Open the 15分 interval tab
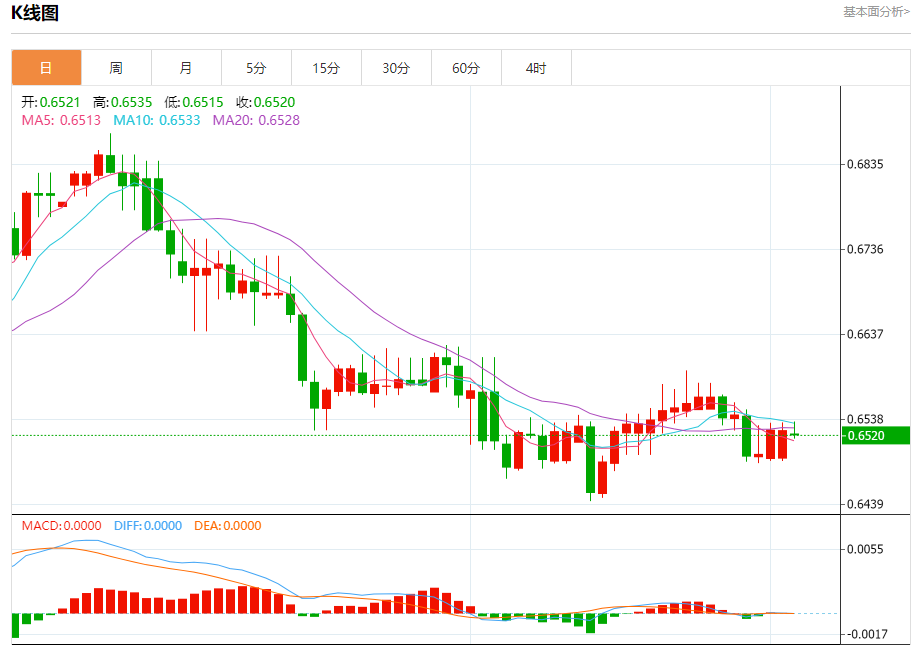The image size is (918, 645). 326,68
